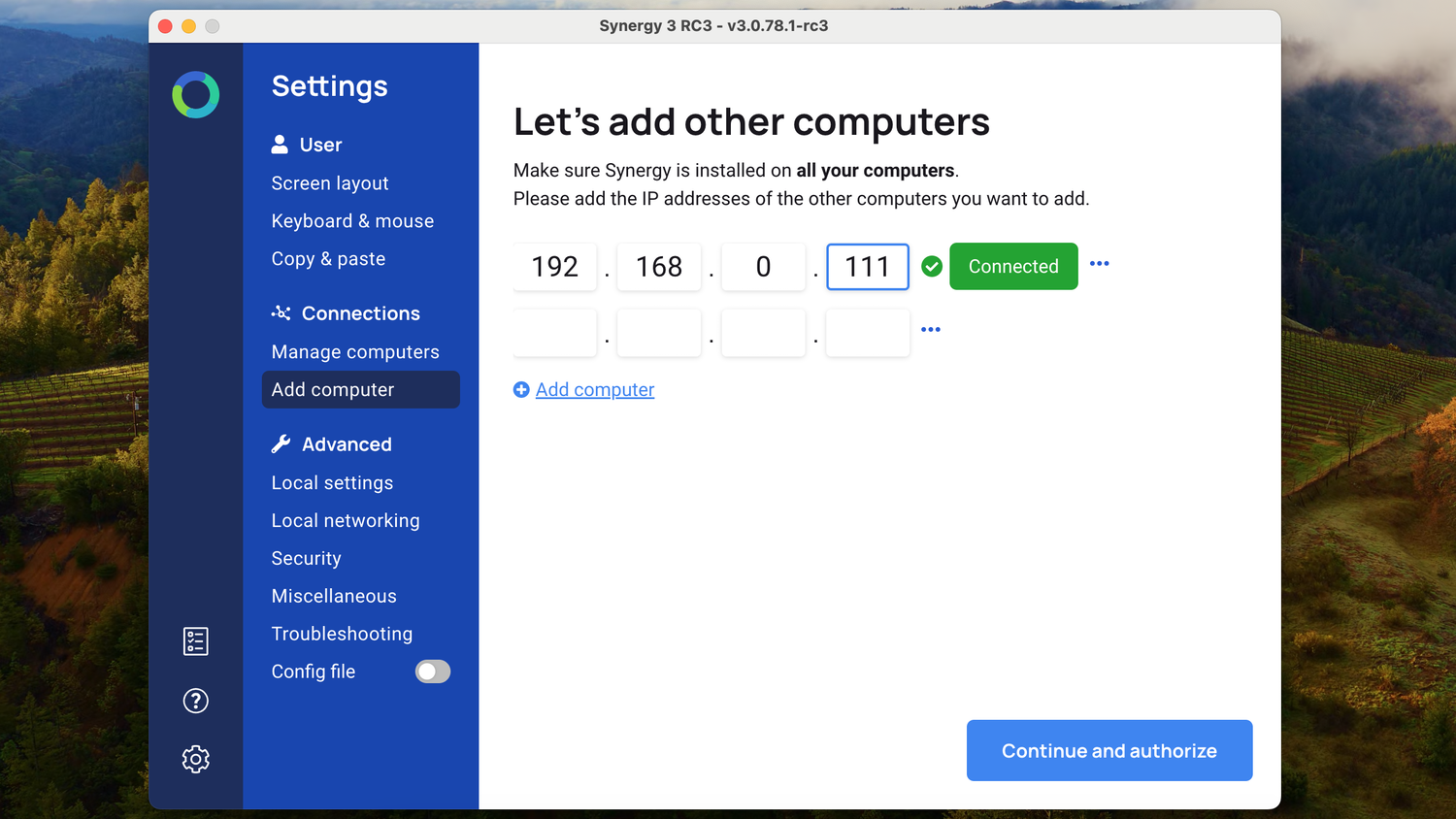This screenshot has height=819, width=1456.
Task: Open options menu for the empty IP row
Action: (931, 330)
